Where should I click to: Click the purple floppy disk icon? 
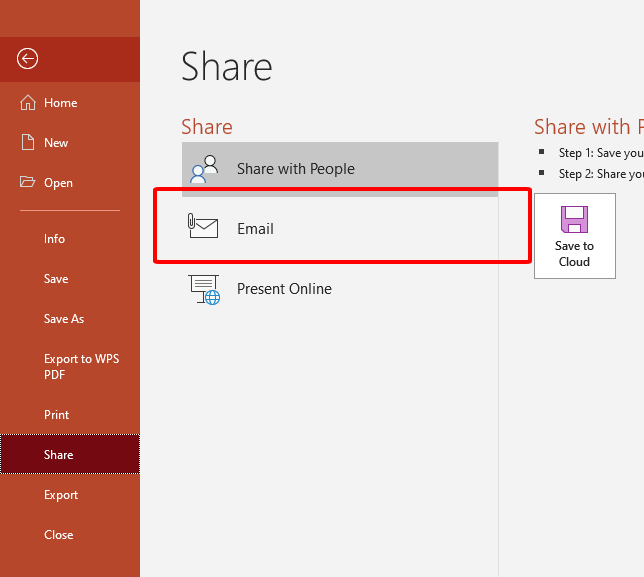(x=574, y=219)
